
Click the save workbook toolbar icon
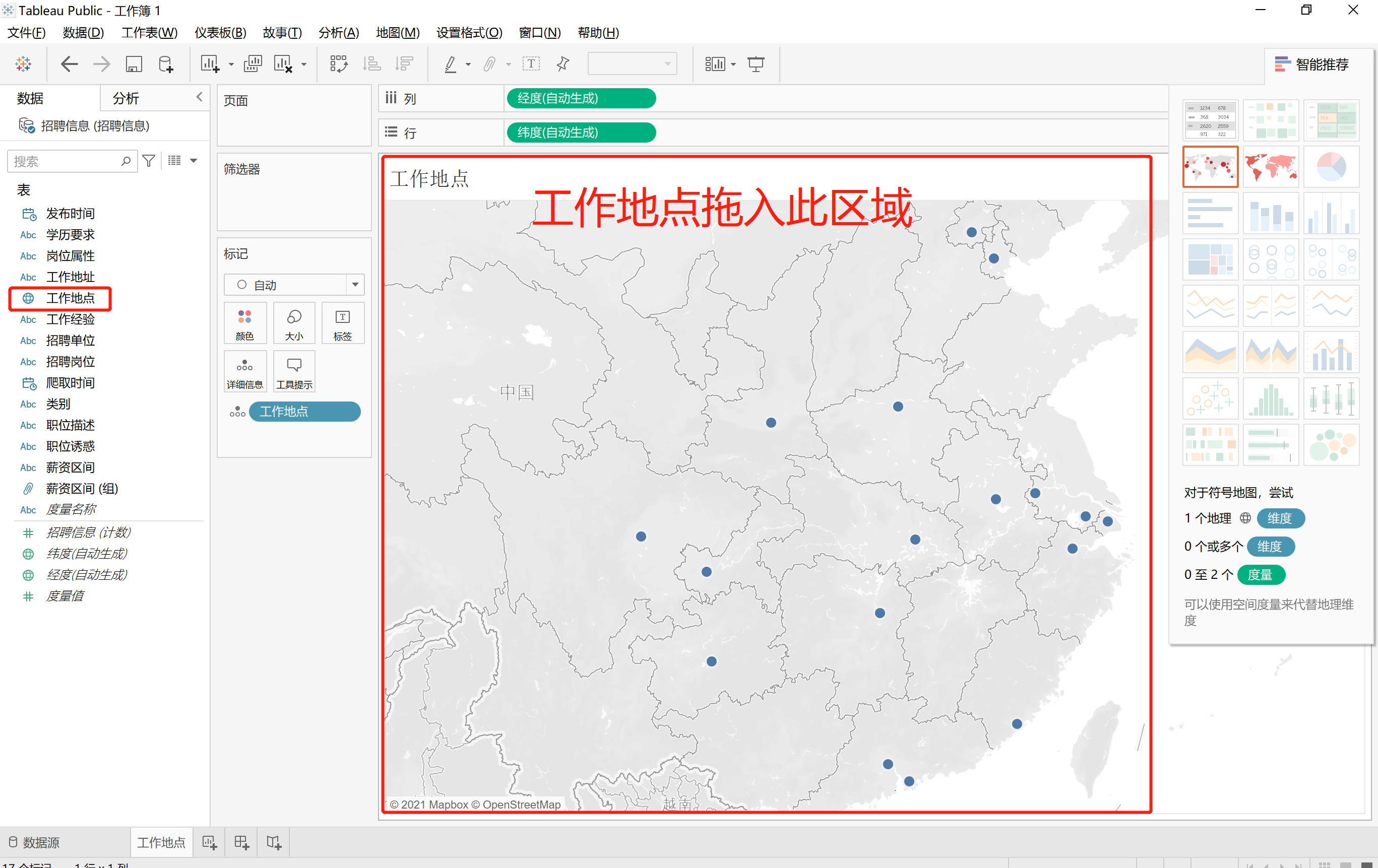coord(134,64)
